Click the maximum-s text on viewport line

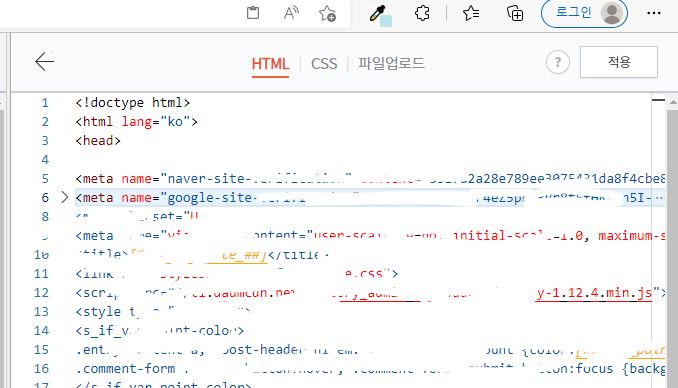click(x=632, y=236)
